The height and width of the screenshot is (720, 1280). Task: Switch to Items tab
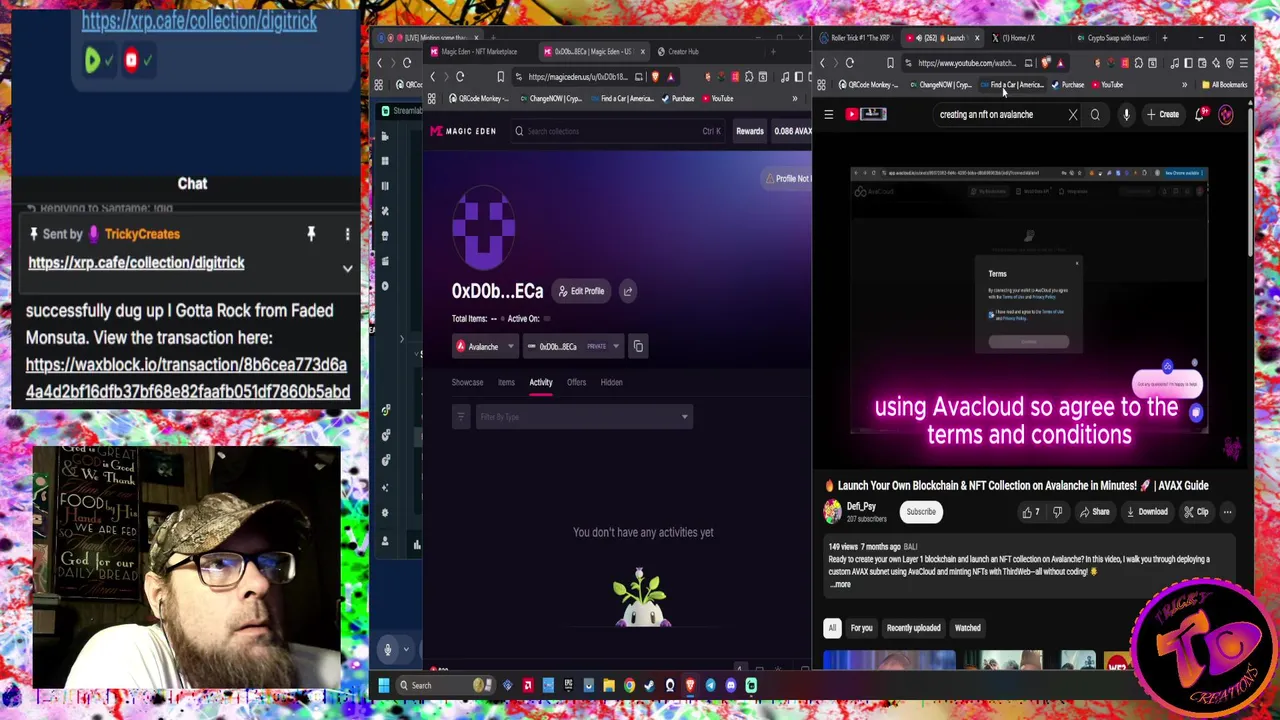[506, 382]
